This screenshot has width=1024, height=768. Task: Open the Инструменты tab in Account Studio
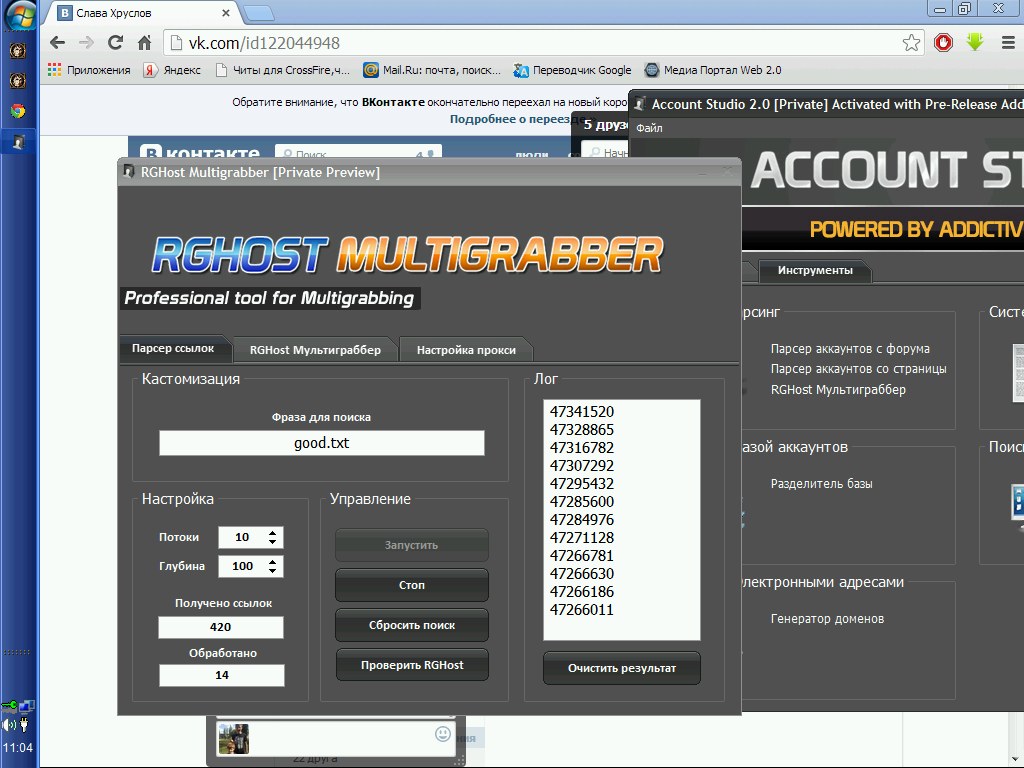click(815, 270)
